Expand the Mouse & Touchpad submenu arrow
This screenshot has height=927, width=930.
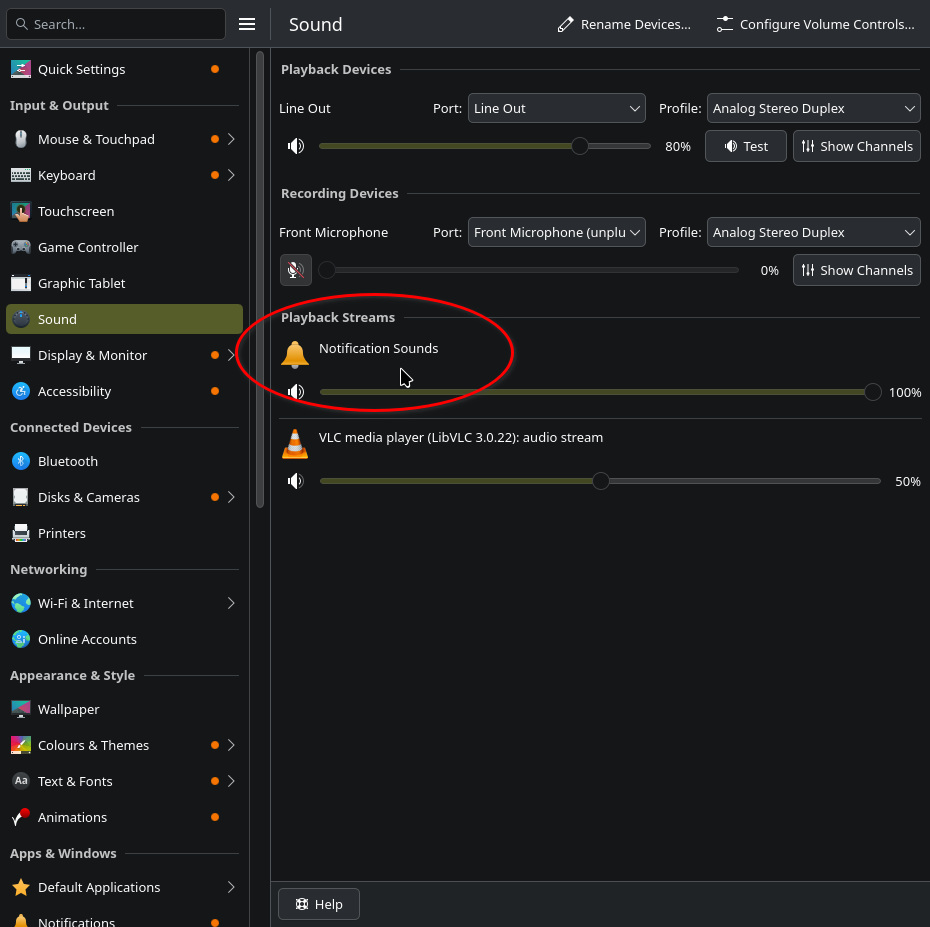pyautogui.click(x=231, y=139)
